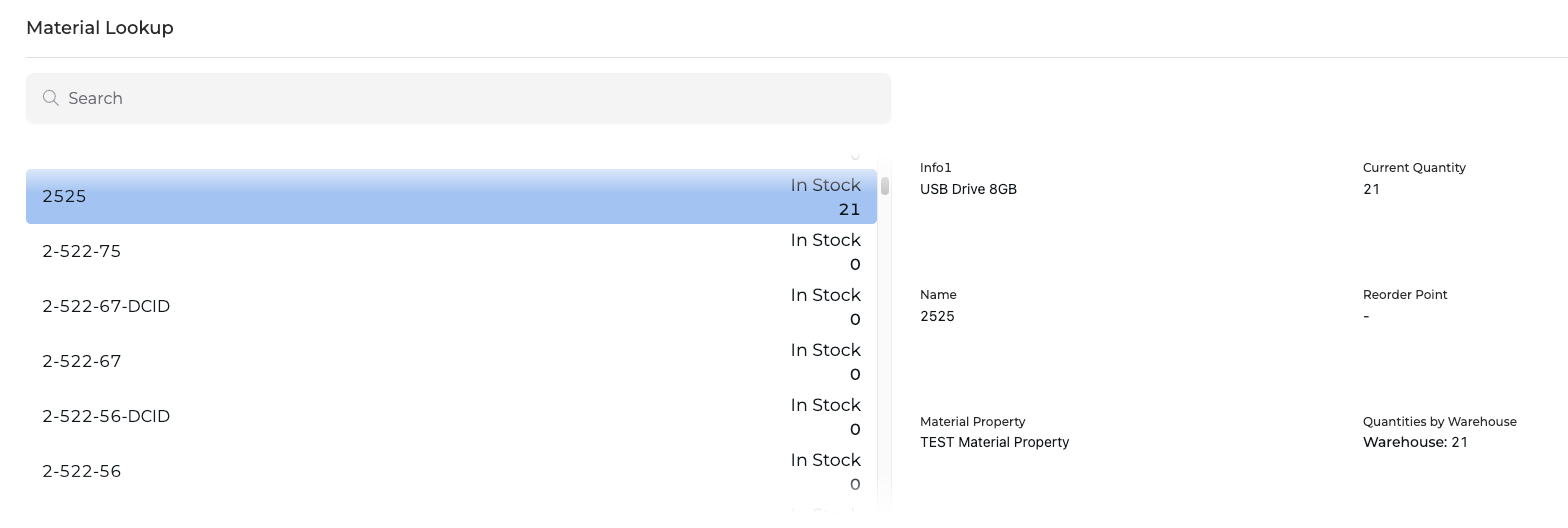1568x528 pixels.
Task: Focus the Search input field
Action: pyautogui.click(x=458, y=98)
